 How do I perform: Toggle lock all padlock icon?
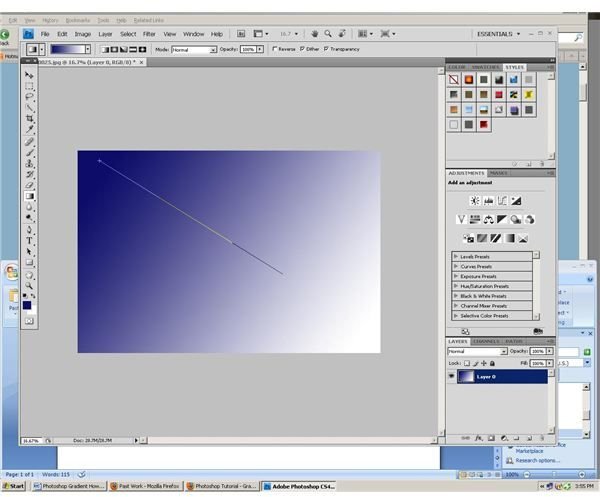492,363
